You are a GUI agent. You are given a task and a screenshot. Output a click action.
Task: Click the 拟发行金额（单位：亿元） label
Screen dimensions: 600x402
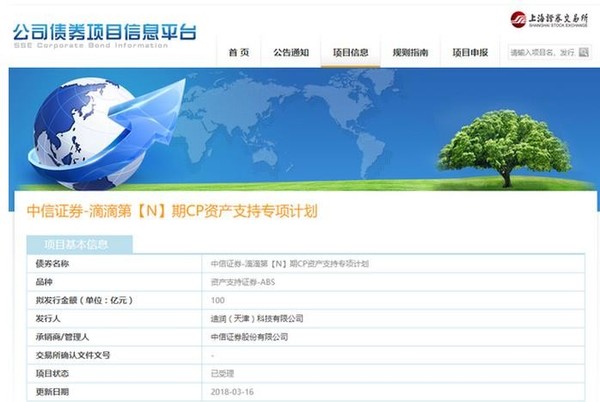click(x=84, y=300)
